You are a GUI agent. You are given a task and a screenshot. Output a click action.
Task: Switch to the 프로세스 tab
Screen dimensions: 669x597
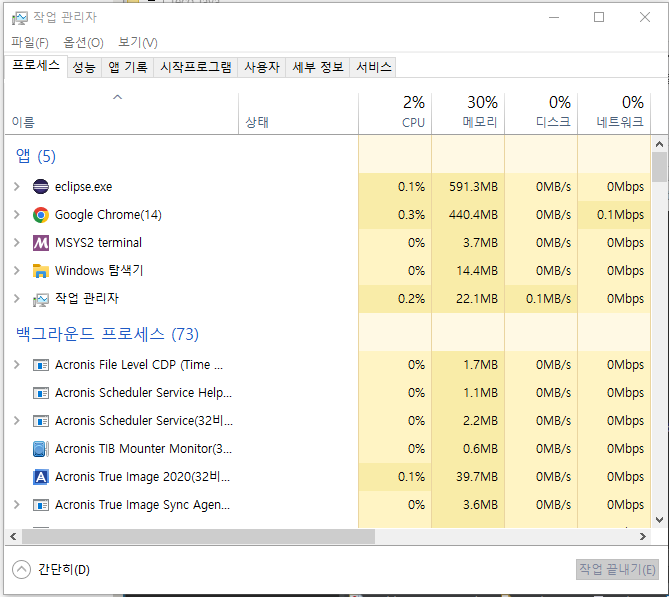click(x=36, y=66)
